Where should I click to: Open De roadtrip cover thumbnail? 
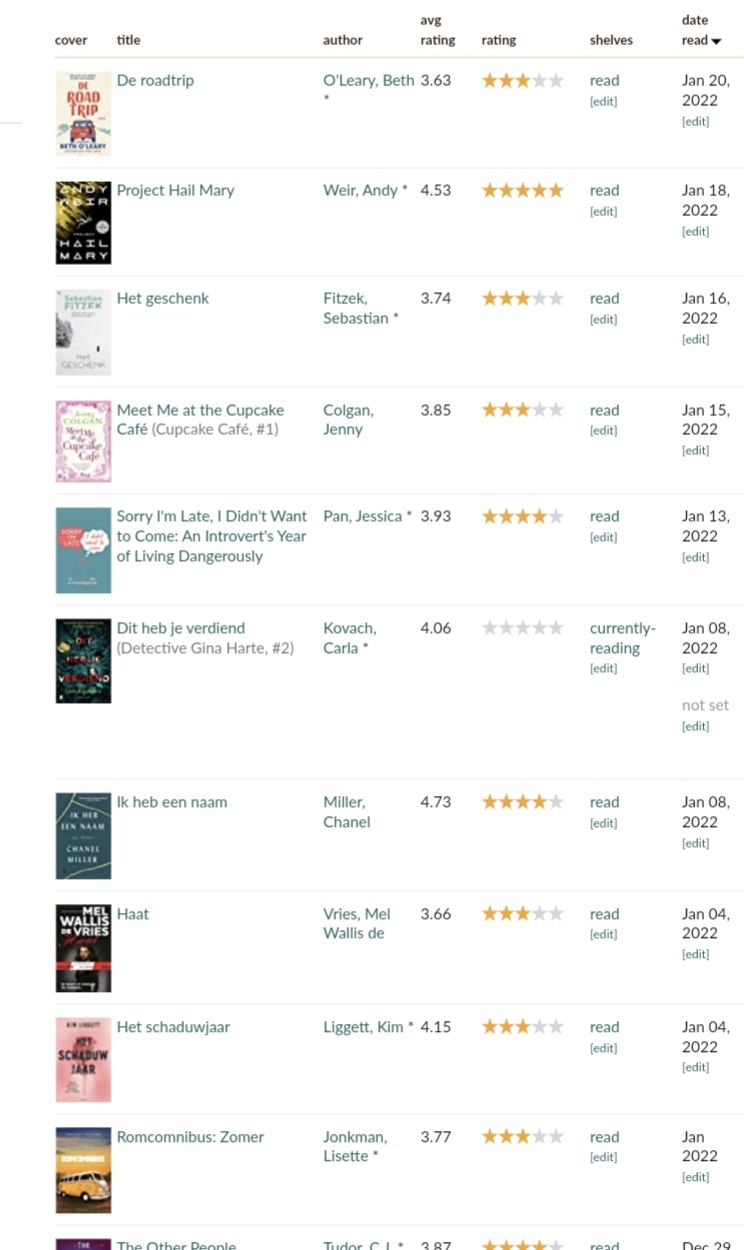pyautogui.click(x=83, y=113)
